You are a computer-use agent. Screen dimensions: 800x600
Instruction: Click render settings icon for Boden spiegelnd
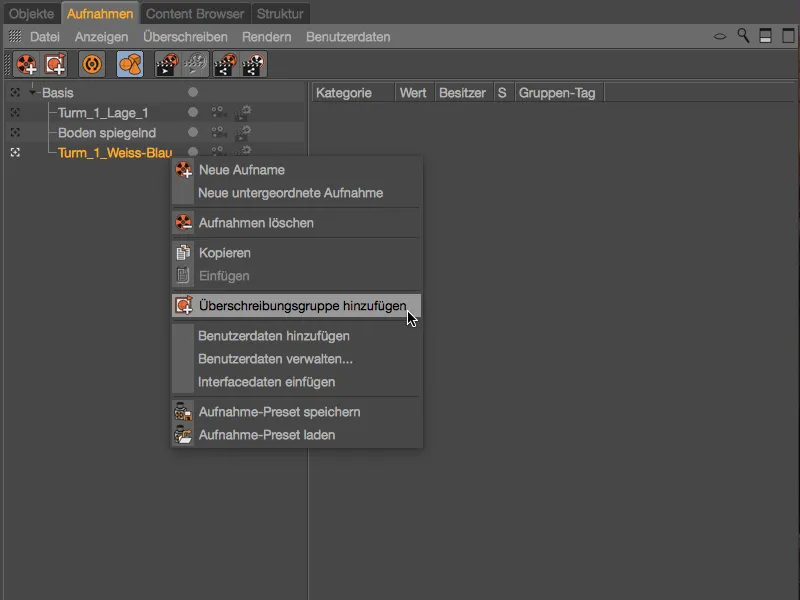pos(243,133)
